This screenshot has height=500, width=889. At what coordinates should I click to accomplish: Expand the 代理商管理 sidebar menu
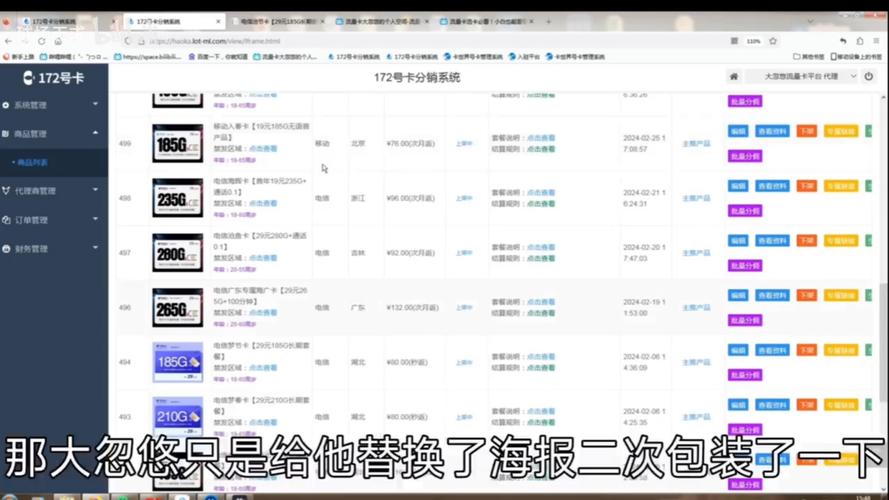[x=54, y=191]
